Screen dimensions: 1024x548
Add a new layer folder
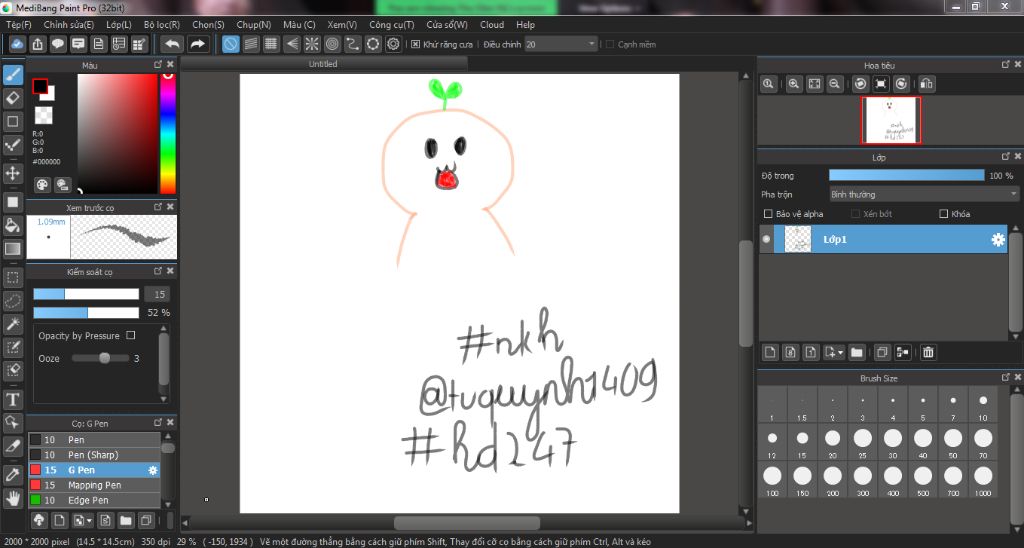[857, 352]
